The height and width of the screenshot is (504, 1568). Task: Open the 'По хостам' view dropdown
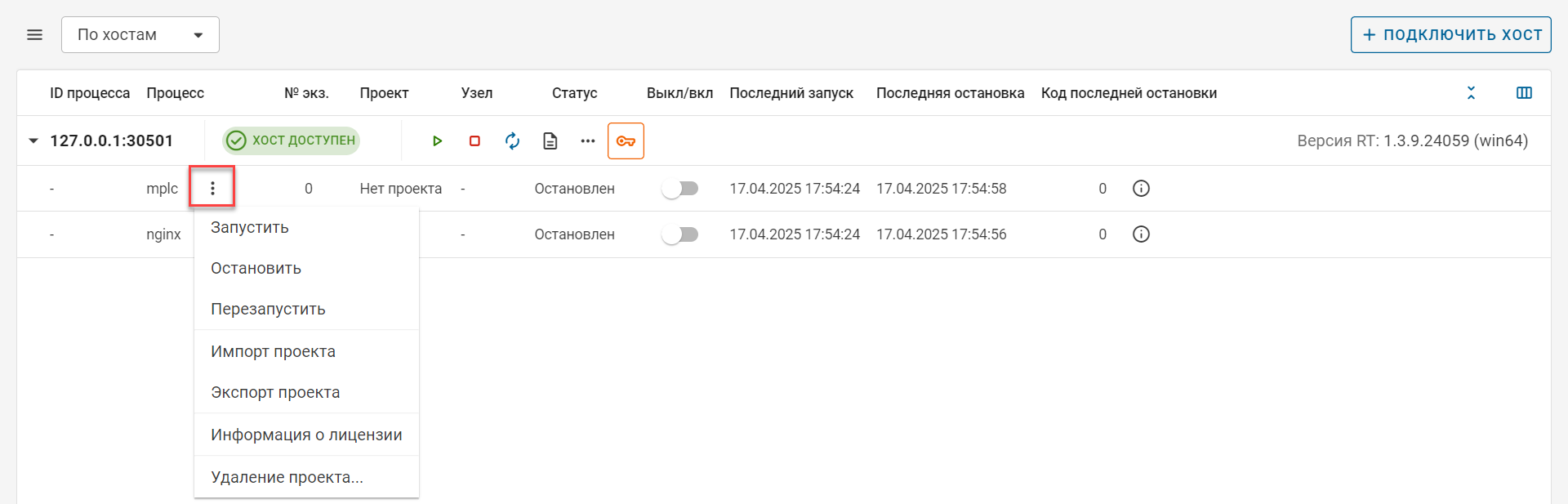[x=140, y=34]
